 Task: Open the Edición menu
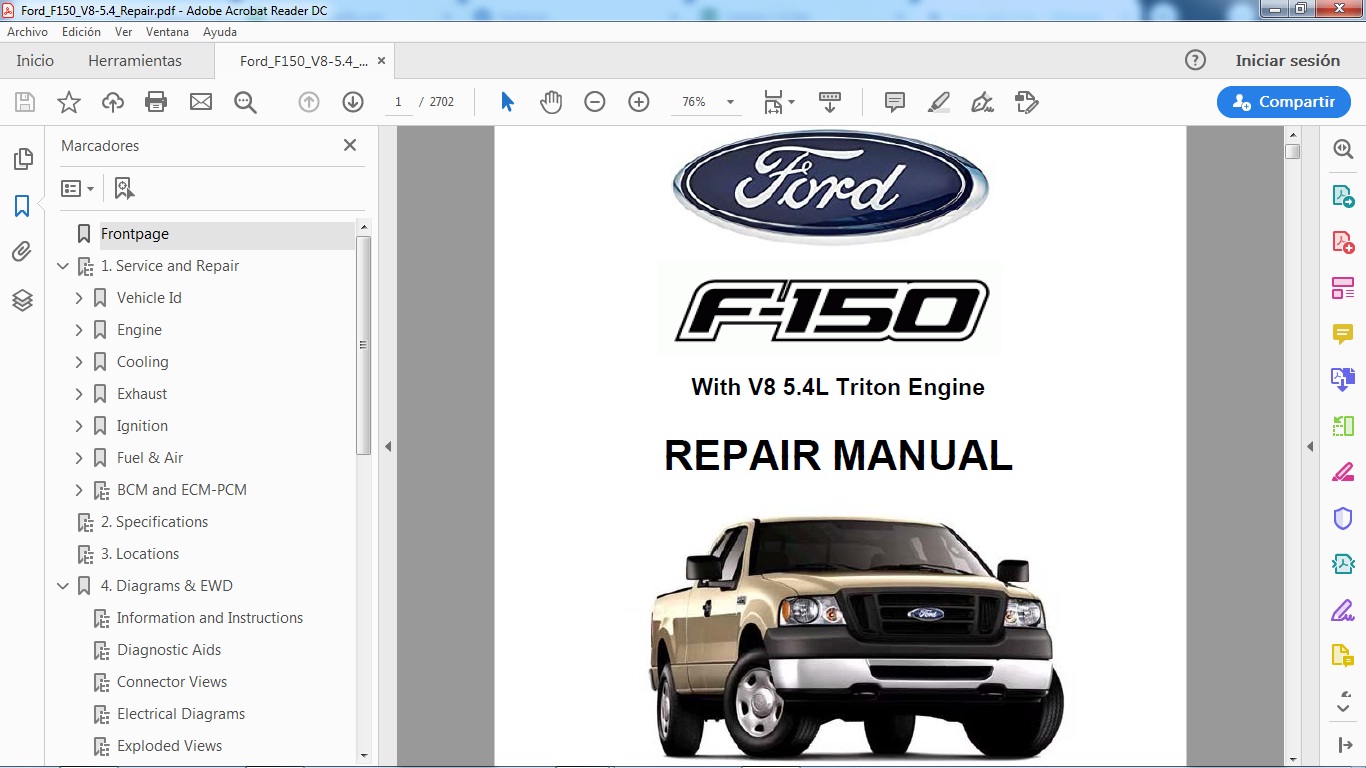coord(81,32)
